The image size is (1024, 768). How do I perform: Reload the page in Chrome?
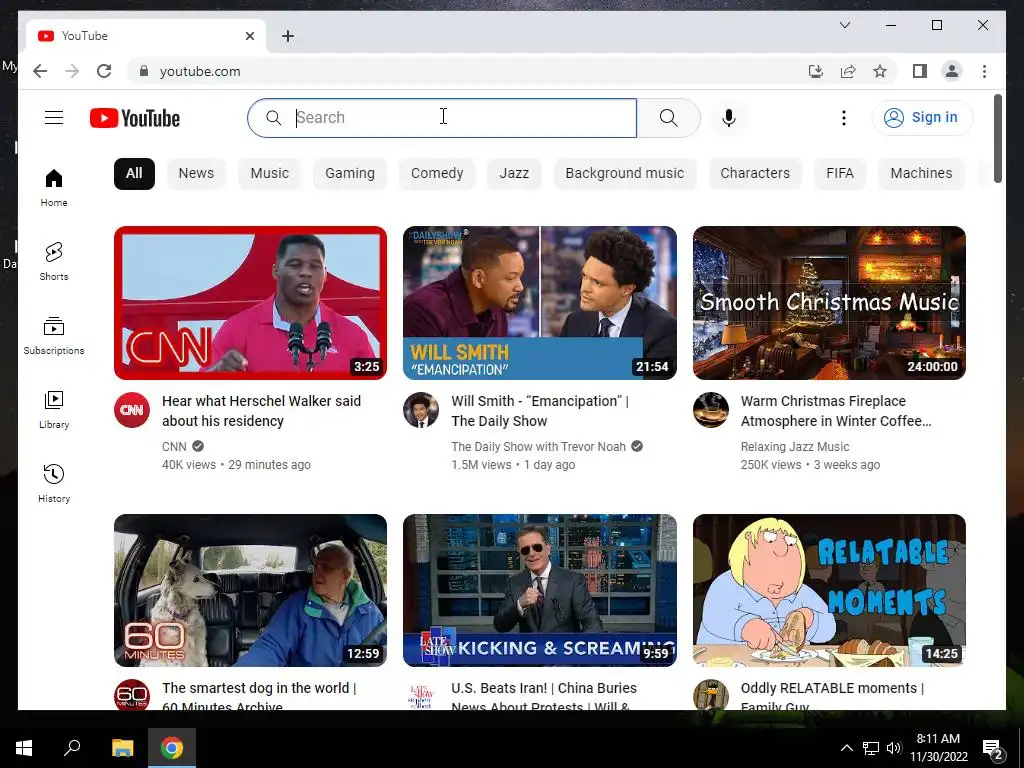click(x=104, y=71)
